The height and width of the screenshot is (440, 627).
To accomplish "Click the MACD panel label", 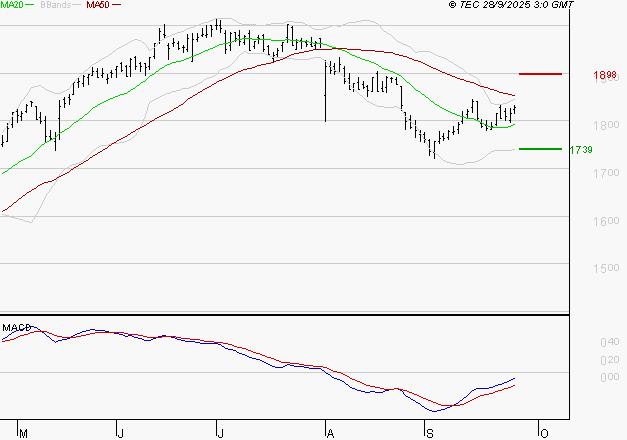I will pos(16,328).
